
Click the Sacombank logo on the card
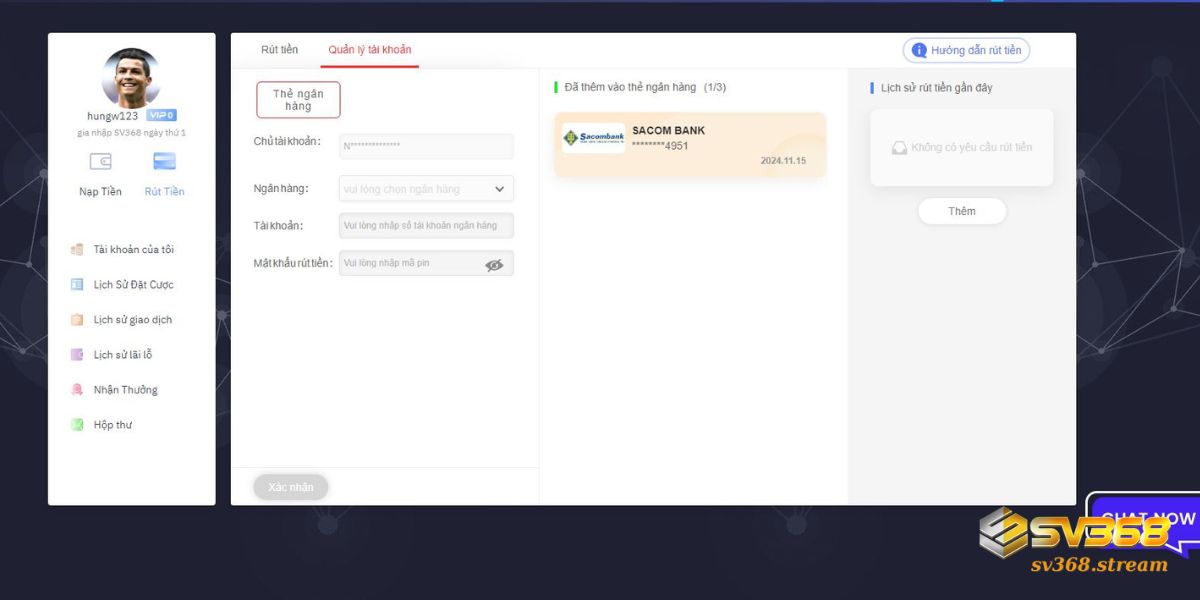(x=594, y=138)
